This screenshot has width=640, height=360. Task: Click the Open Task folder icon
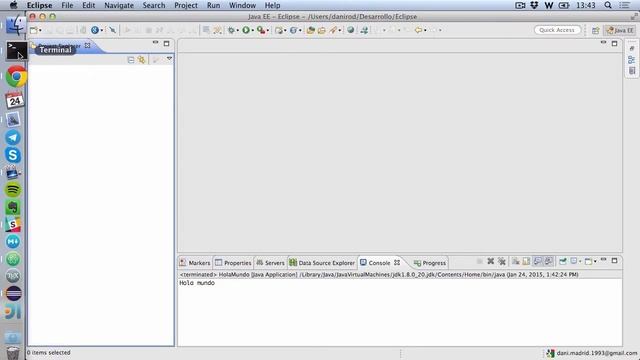(x=322, y=30)
